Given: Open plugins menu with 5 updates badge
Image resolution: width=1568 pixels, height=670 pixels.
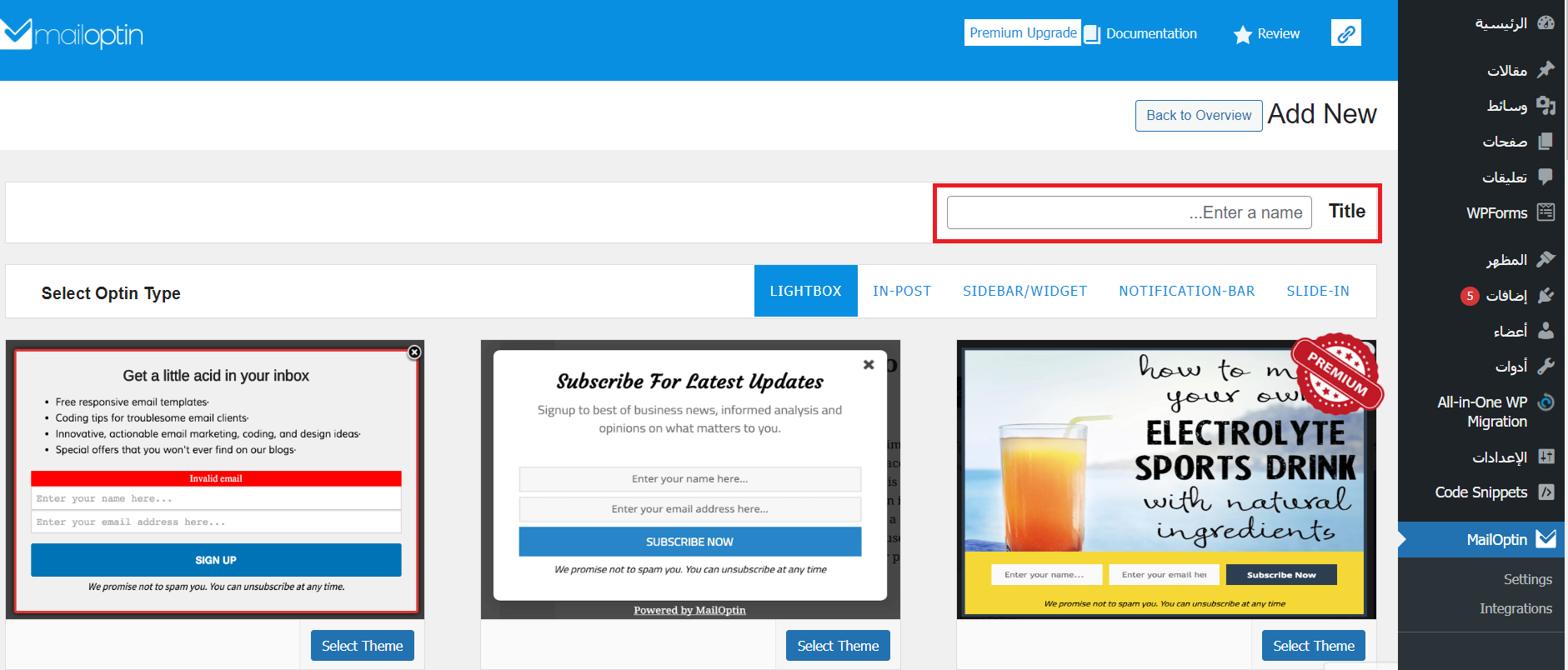Looking at the screenshot, I should [1506, 295].
